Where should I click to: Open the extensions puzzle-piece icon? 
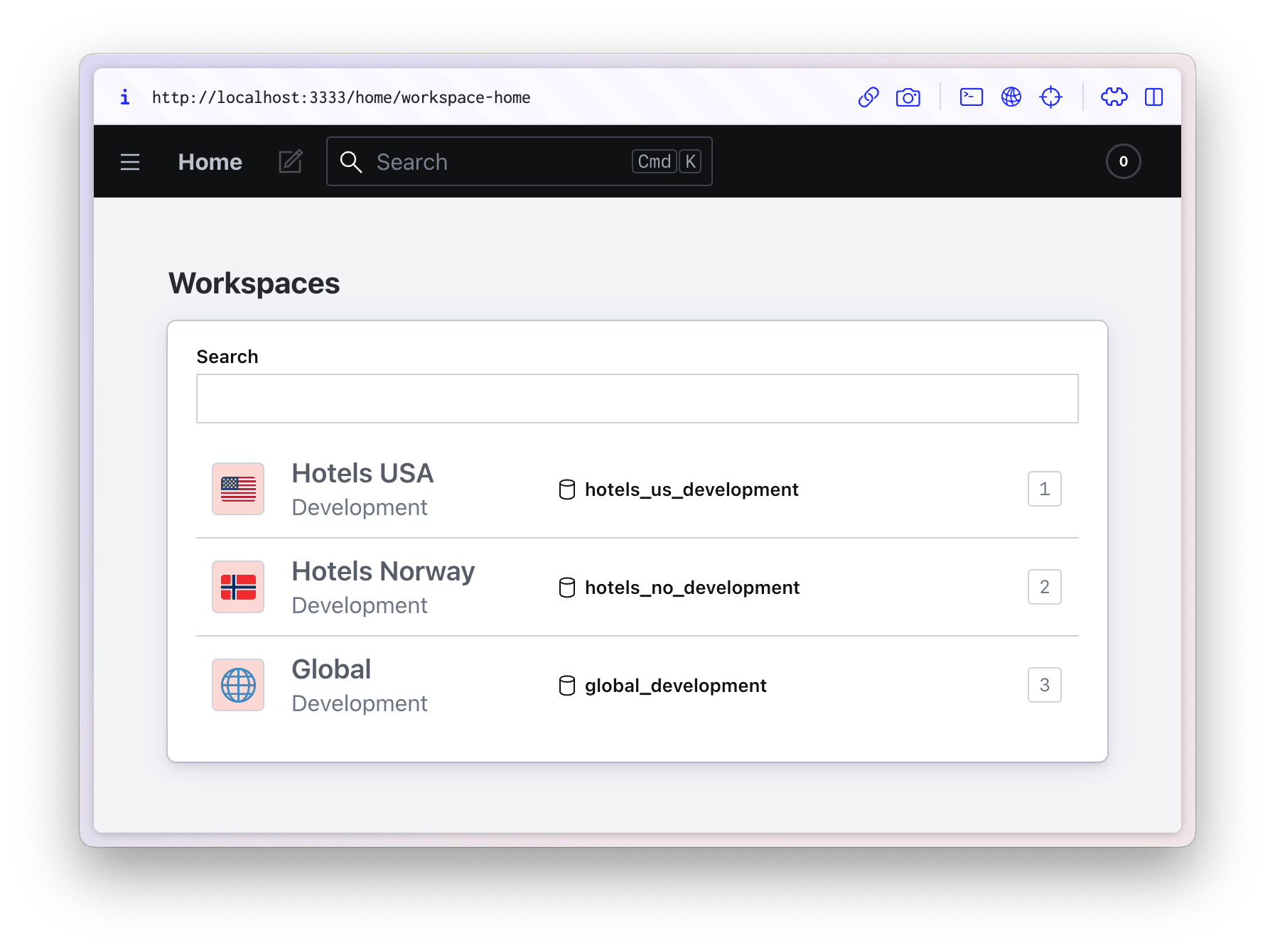pyautogui.click(x=1114, y=97)
